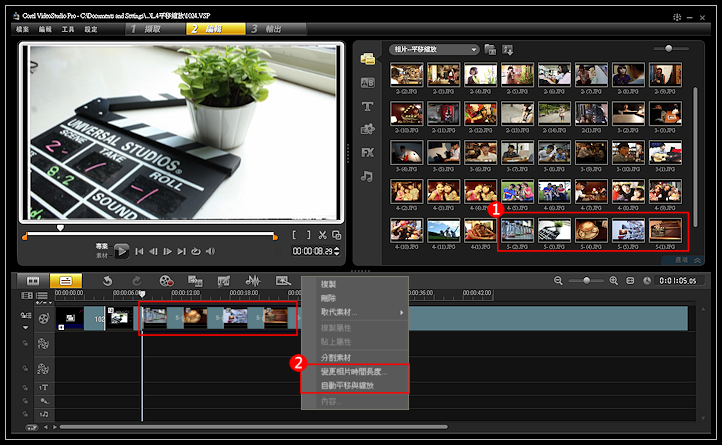
Task: Open add/remove chapter point dropdown
Action: tap(44, 303)
